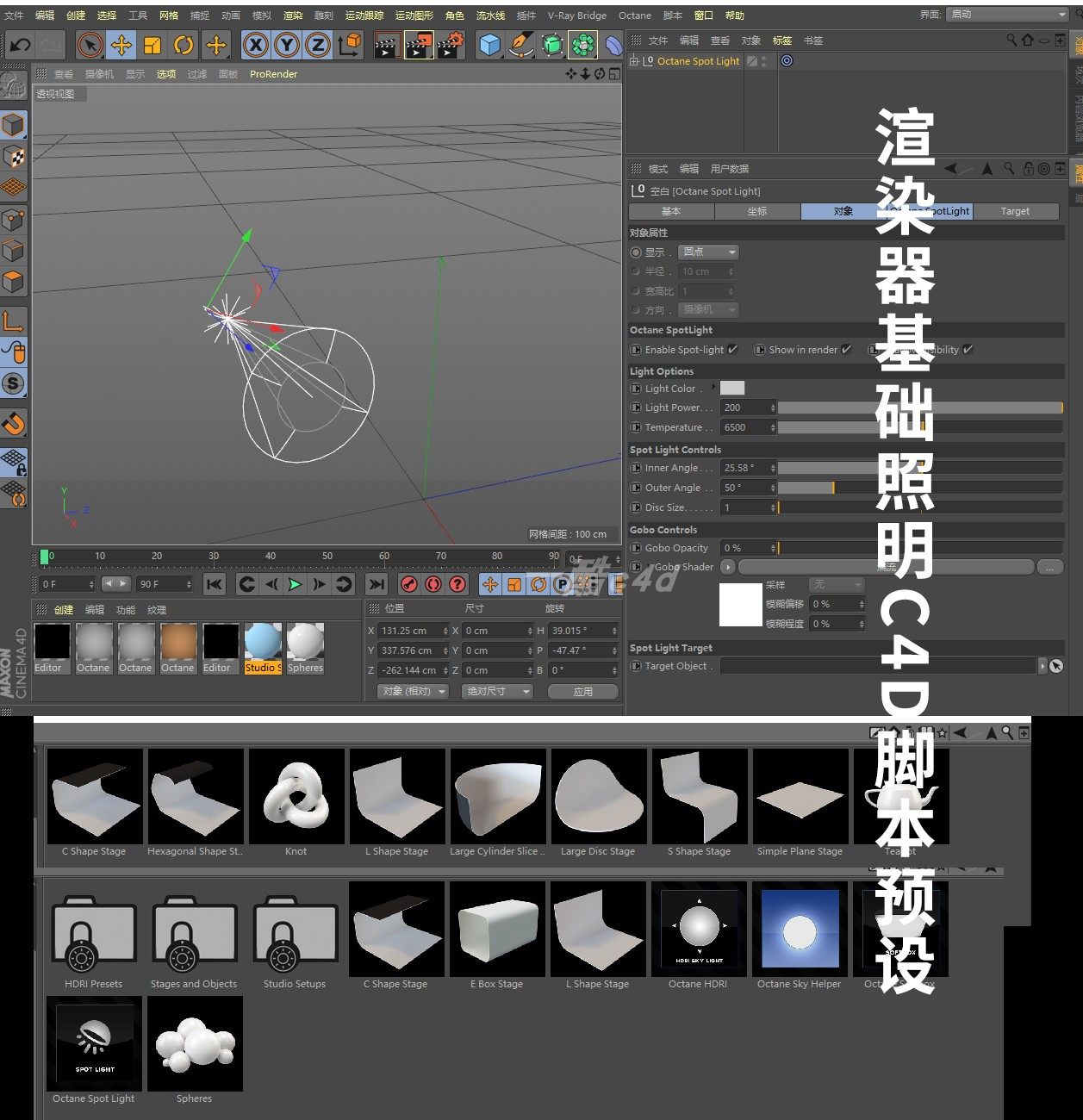Open the HDRI Presets folder

point(94,936)
